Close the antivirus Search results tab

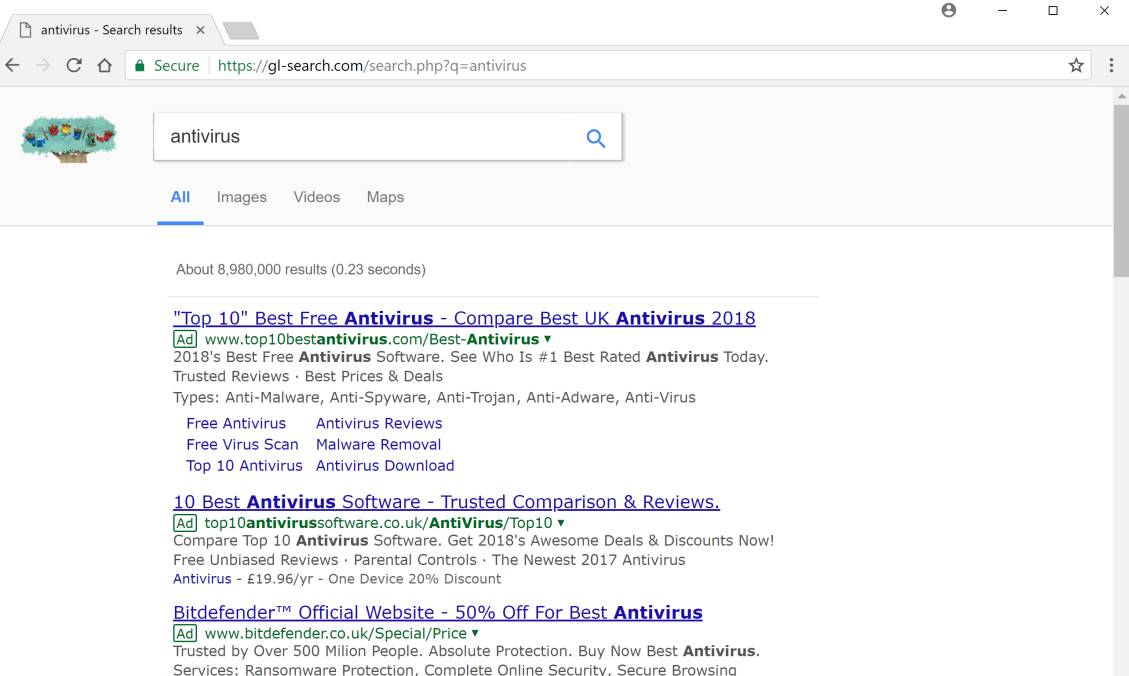coord(200,30)
